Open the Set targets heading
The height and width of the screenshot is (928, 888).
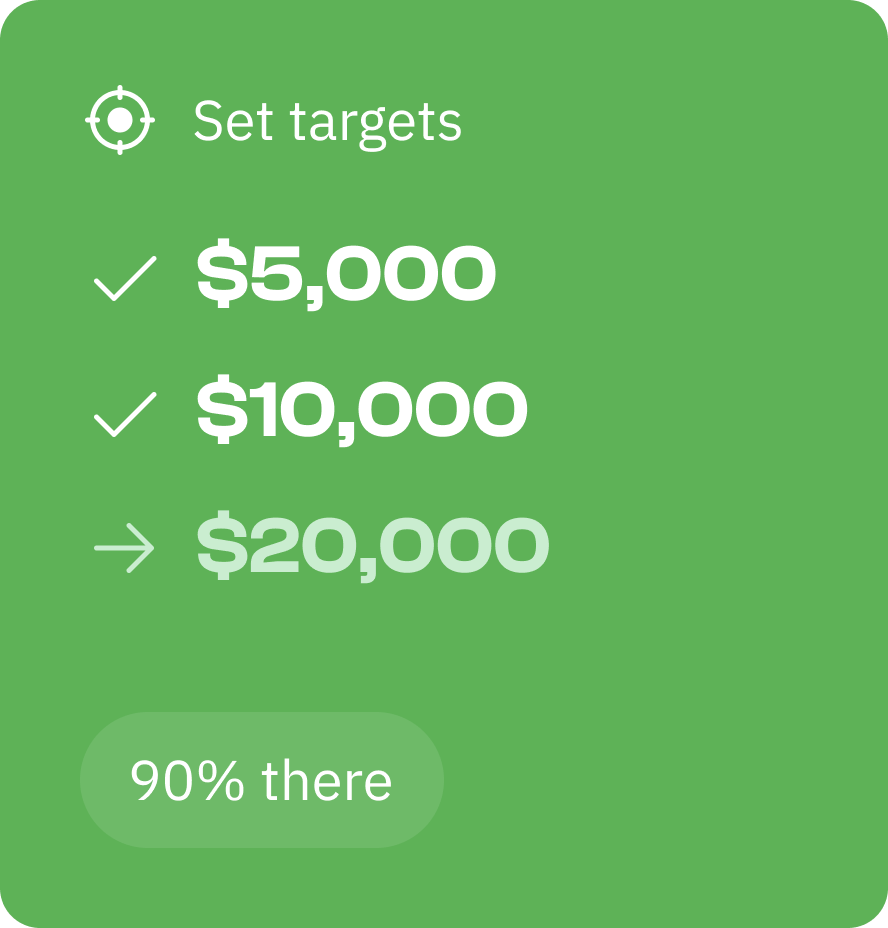click(x=327, y=123)
